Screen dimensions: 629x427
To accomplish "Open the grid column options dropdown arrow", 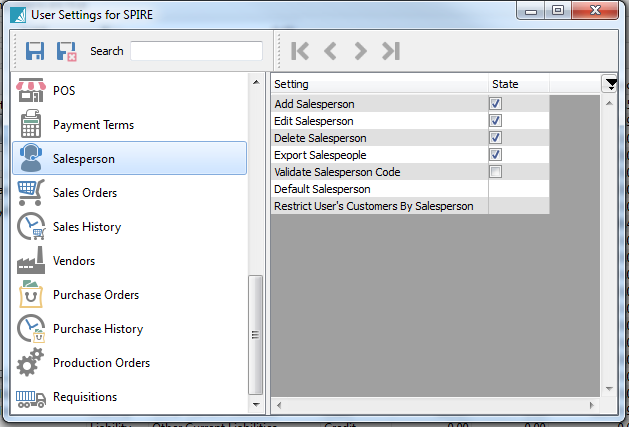I will click(x=609, y=84).
